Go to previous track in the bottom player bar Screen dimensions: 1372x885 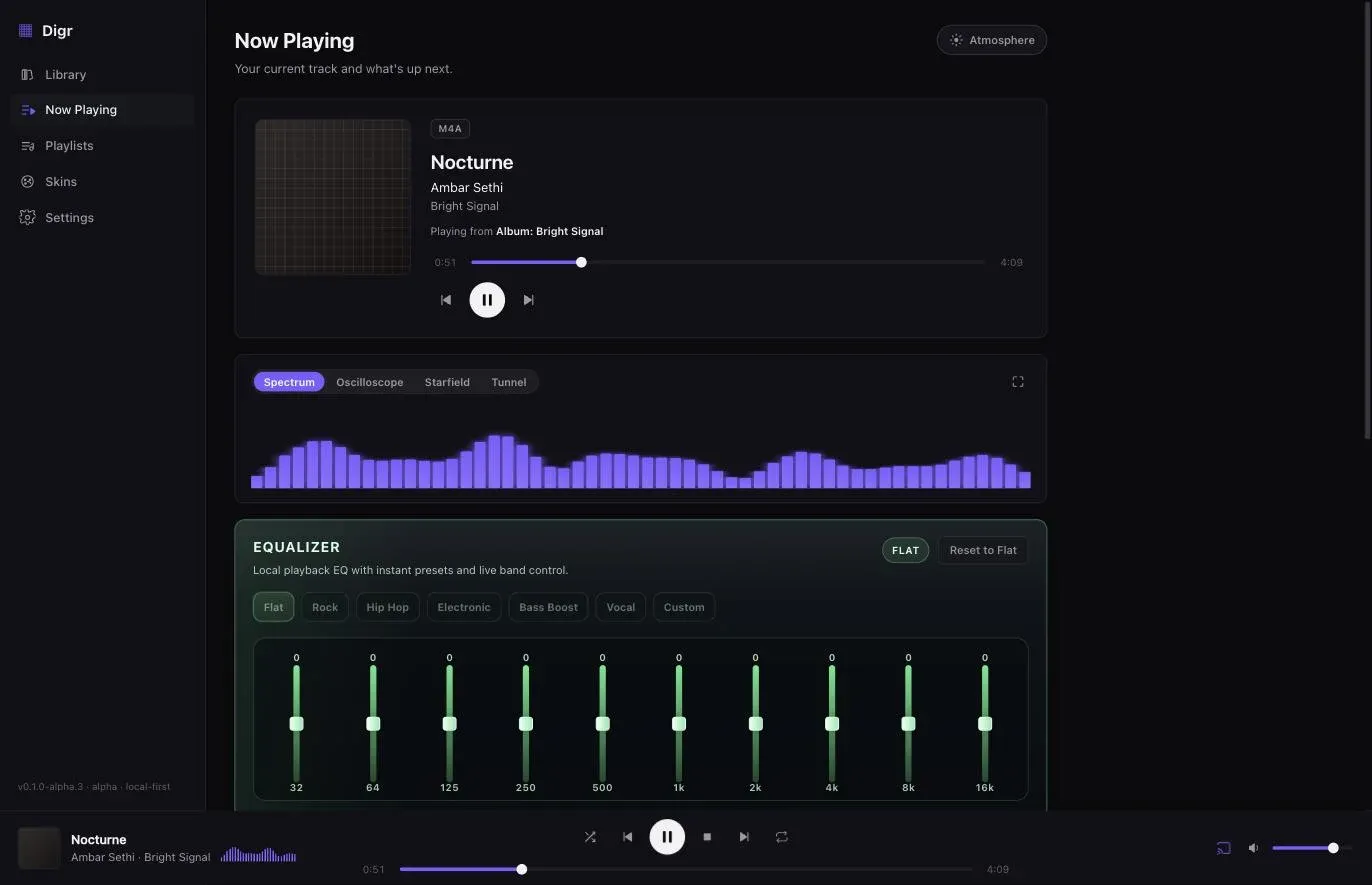click(x=628, y=837)
